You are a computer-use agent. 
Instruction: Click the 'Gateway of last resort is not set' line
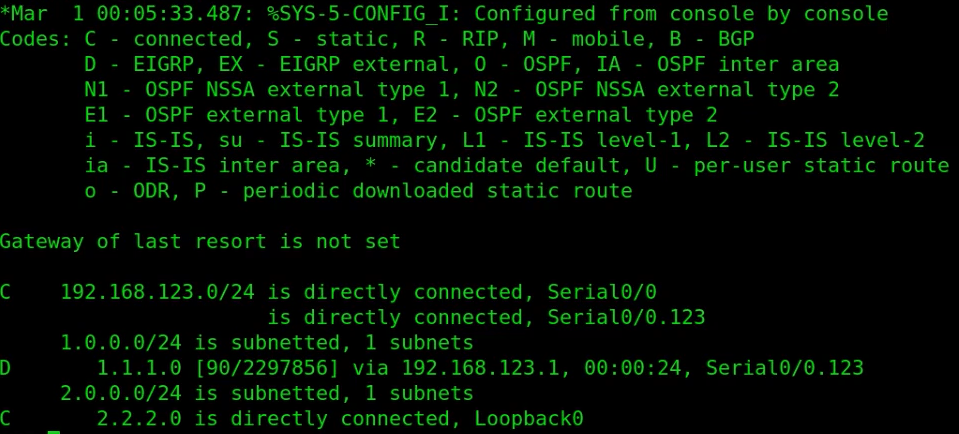tap(200, 242)
